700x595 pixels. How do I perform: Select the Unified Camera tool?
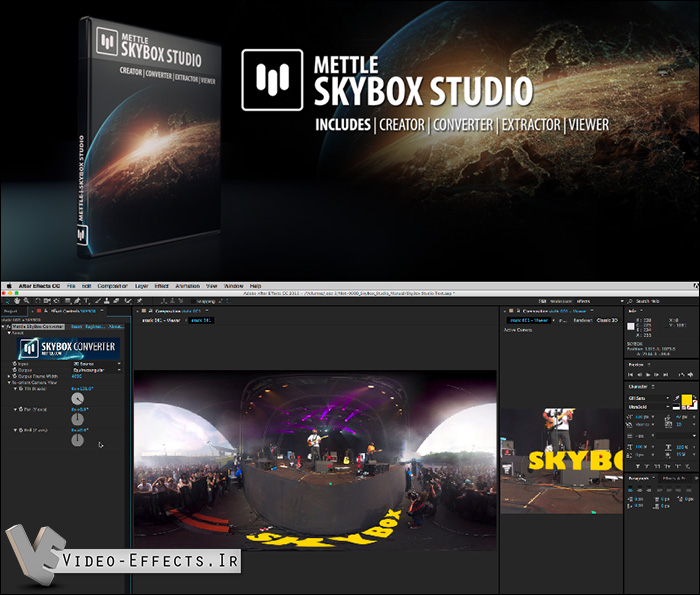(47, 301)
